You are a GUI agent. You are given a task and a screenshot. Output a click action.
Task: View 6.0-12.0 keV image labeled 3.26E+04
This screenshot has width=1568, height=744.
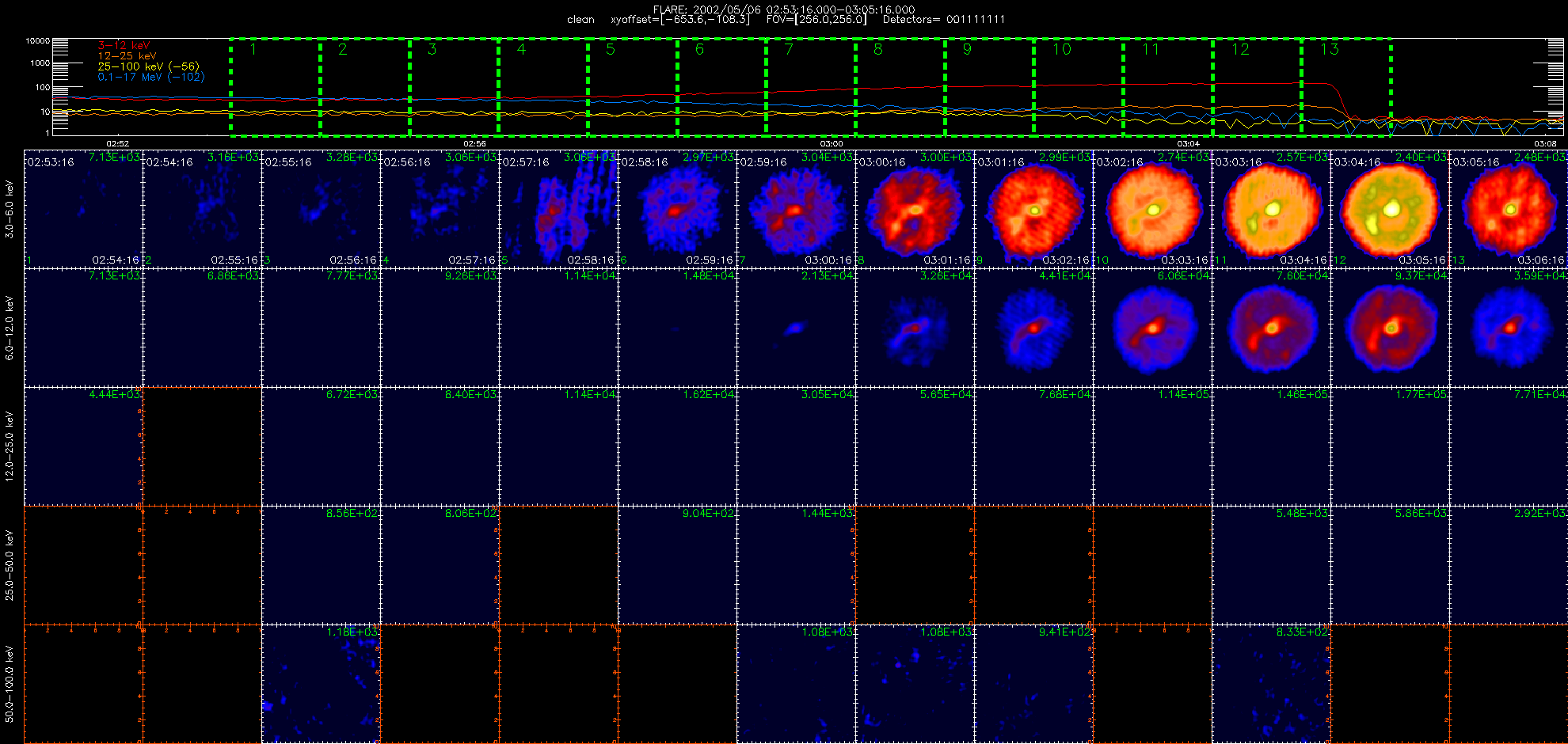point(915,328)
